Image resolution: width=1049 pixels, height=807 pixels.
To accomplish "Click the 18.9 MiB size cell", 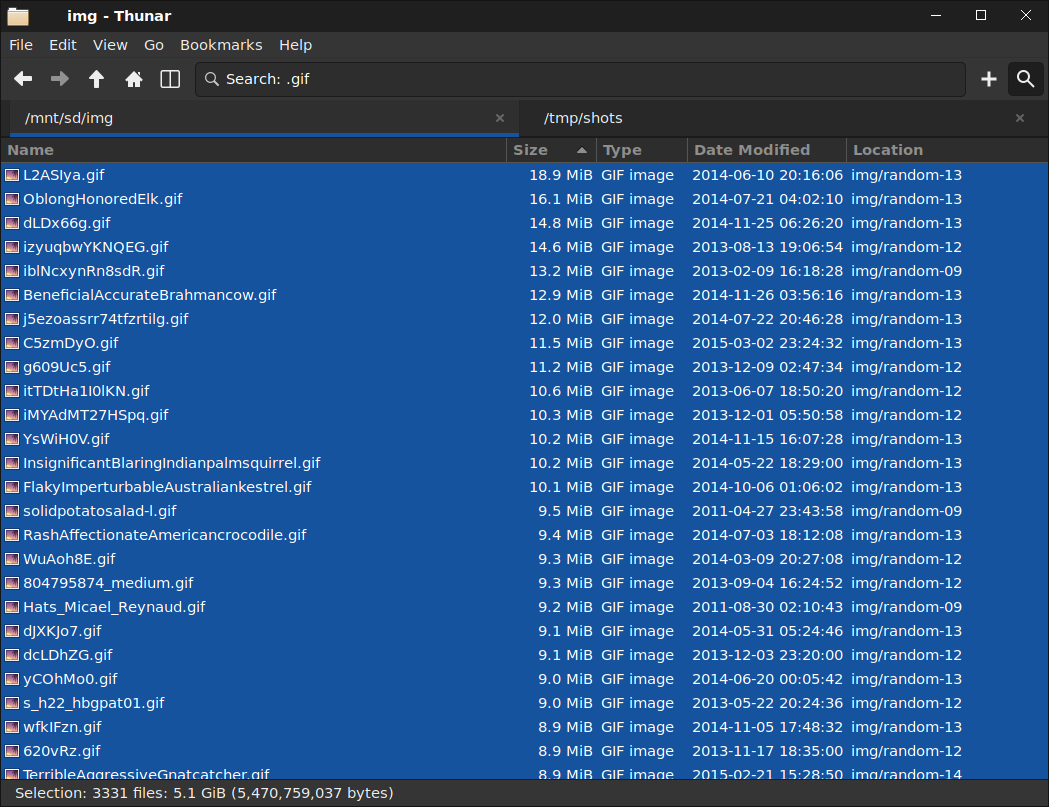I will tap(561, 175).
